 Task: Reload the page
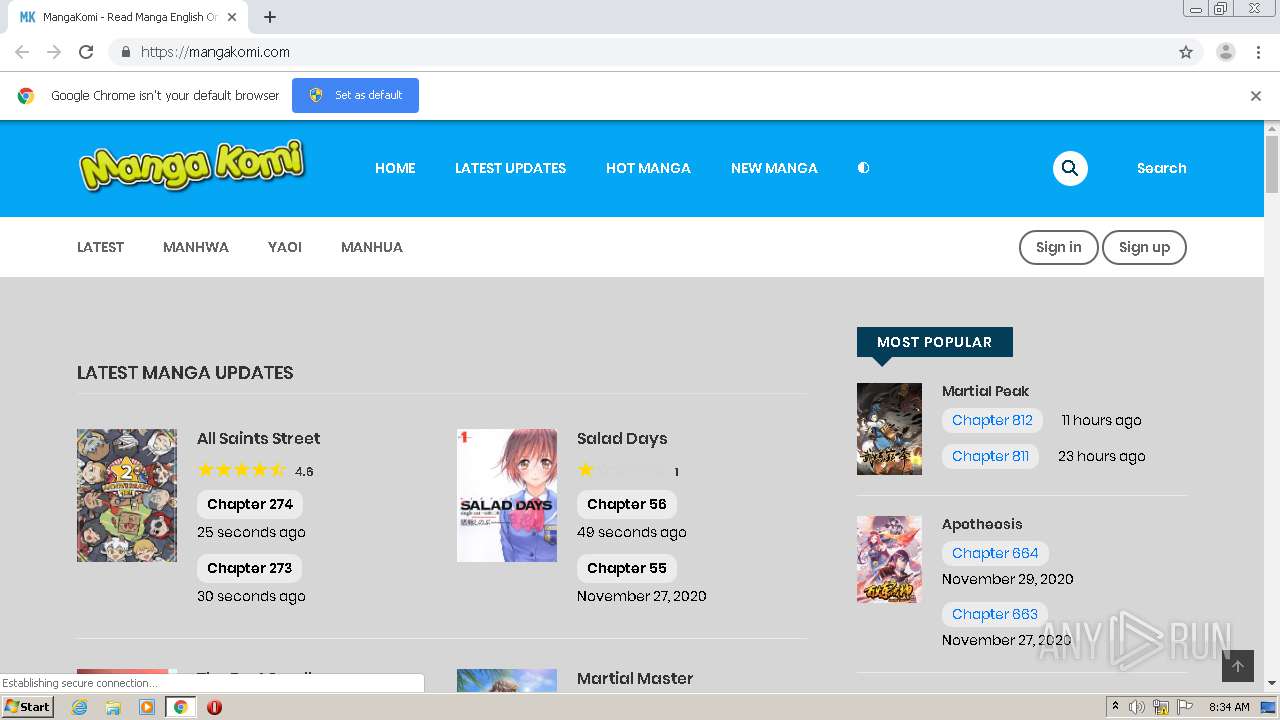coord(86,52)
